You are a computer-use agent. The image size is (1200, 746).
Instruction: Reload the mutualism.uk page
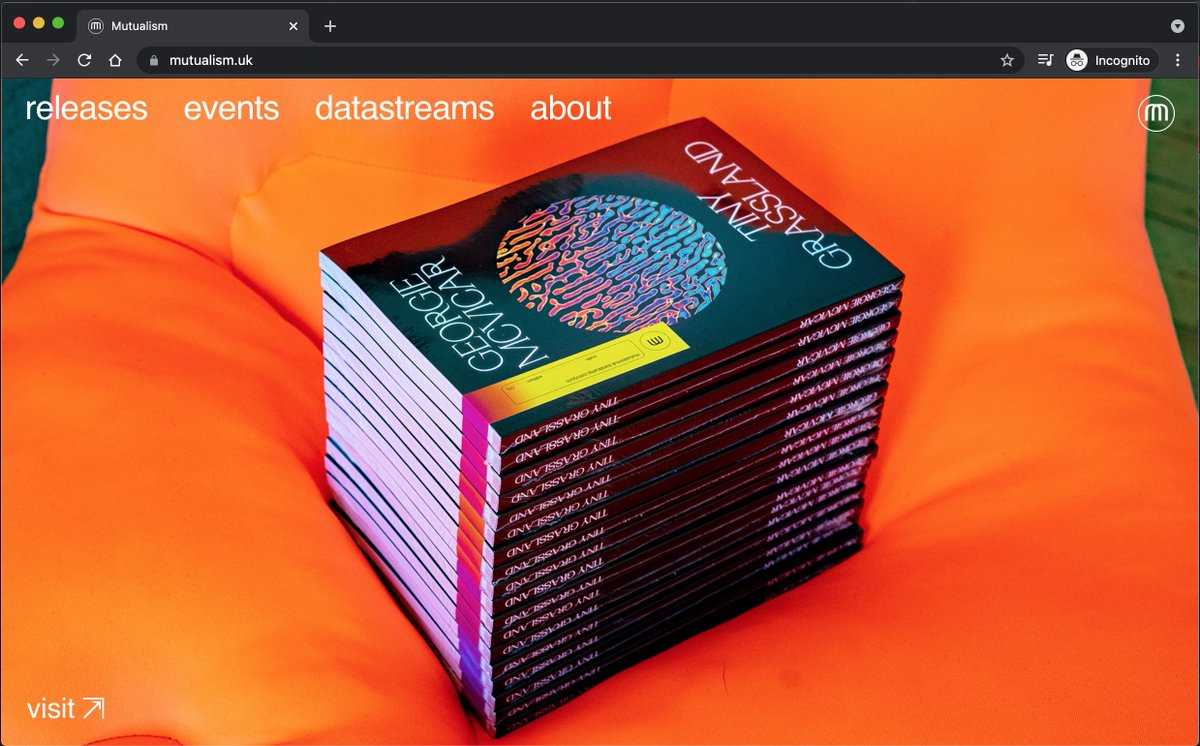[x=84, y=60]
